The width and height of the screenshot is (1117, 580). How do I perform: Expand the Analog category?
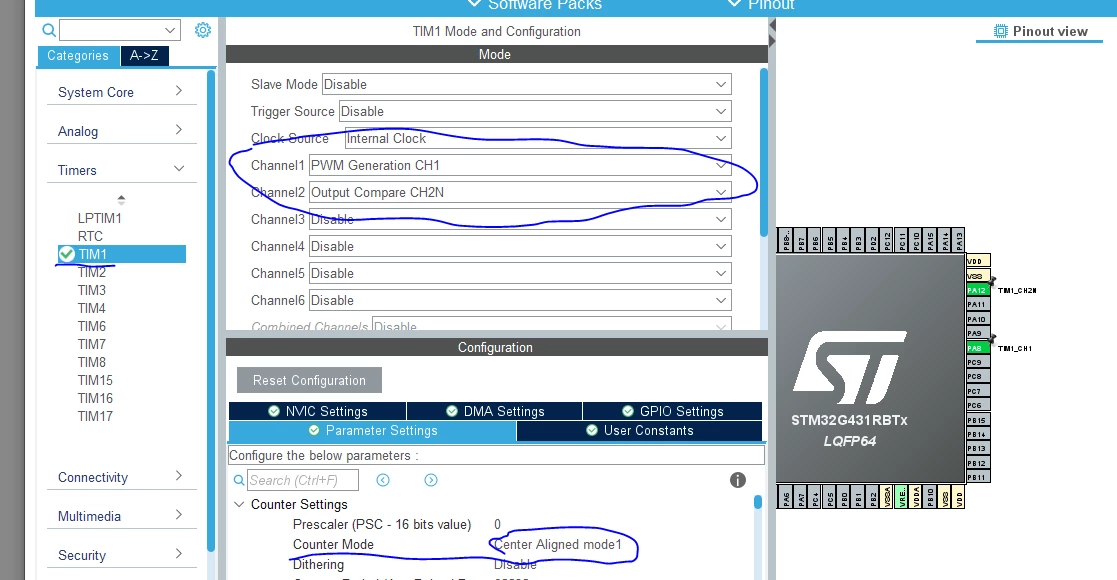[121, 131]
